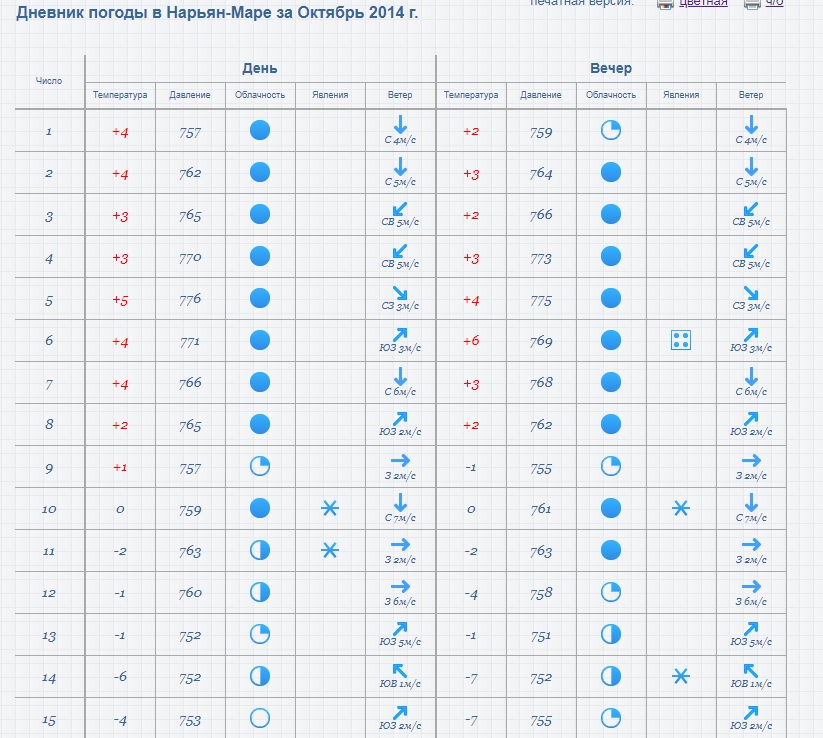Click the overcast icon for day 3 daytime
This screenshot has width=823, height=738.
click(260, 214)
